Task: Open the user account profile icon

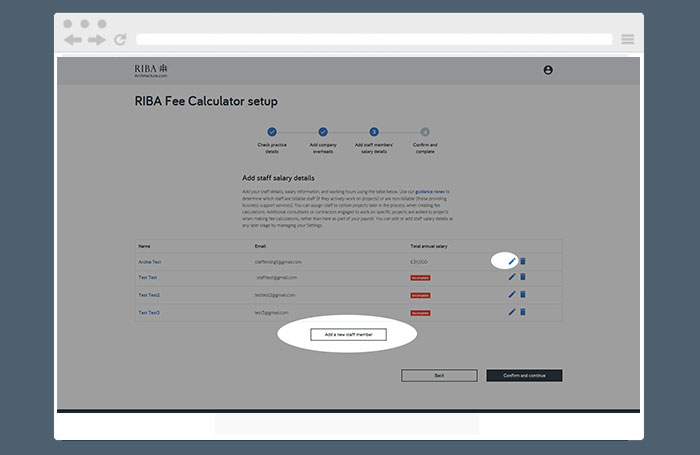Action: [x=548, y=70]
